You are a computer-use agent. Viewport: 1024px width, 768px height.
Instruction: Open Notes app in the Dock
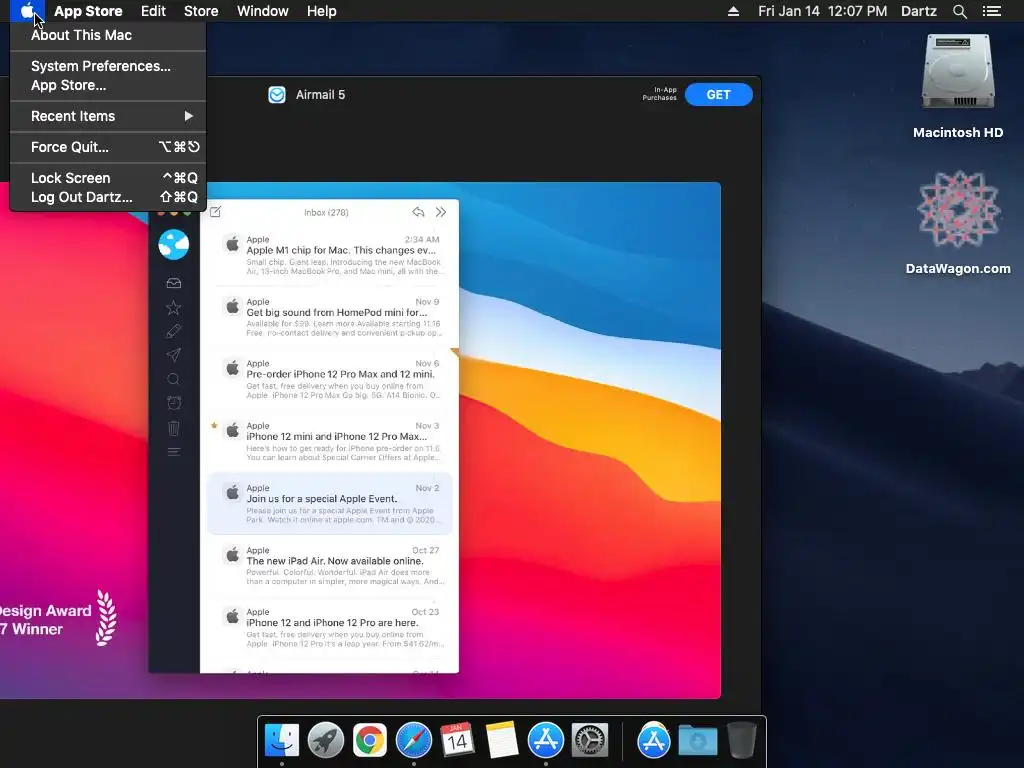click(x=502, y=741)
